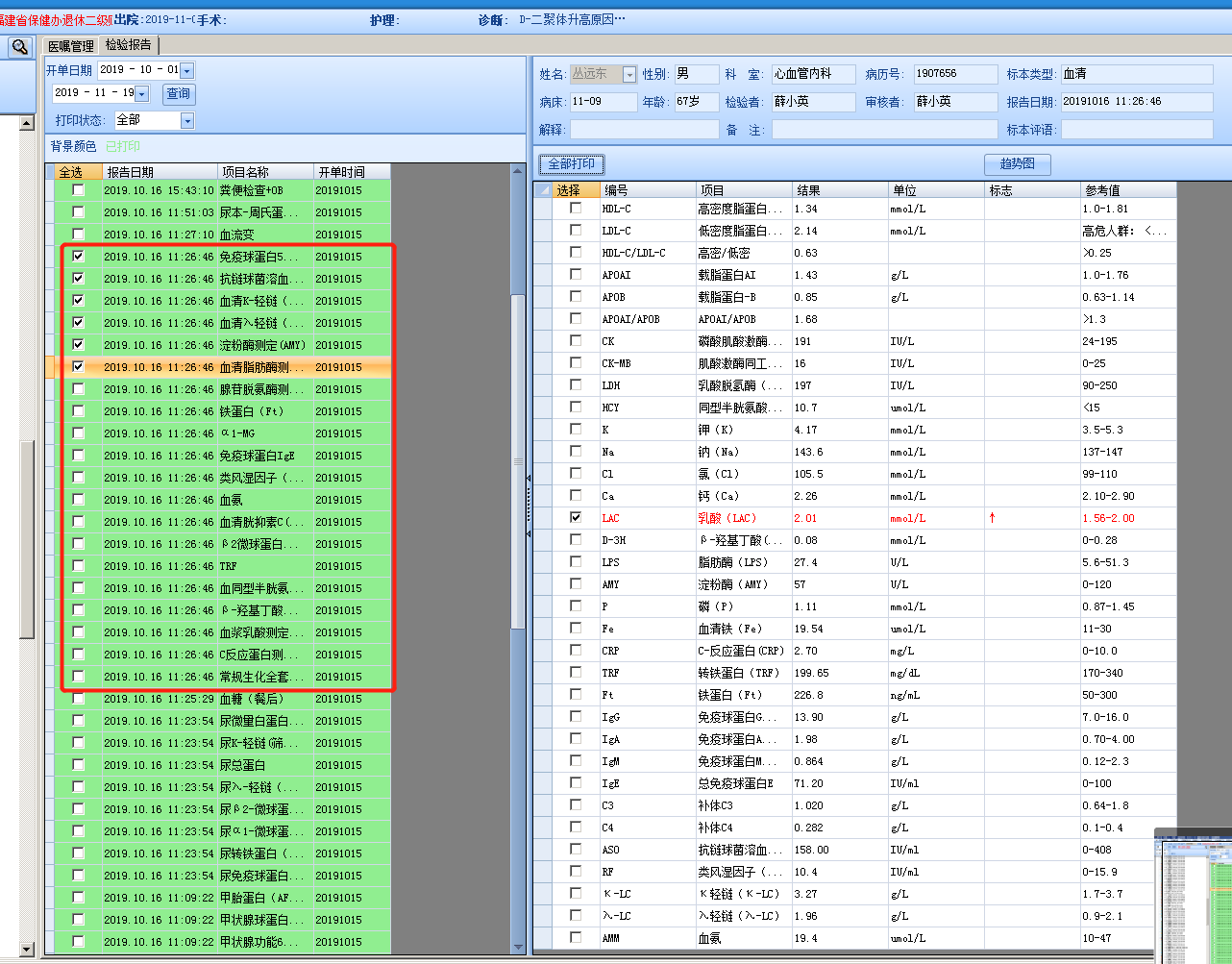Select the 血浆乳酸测定 report row

click(218, 632)
